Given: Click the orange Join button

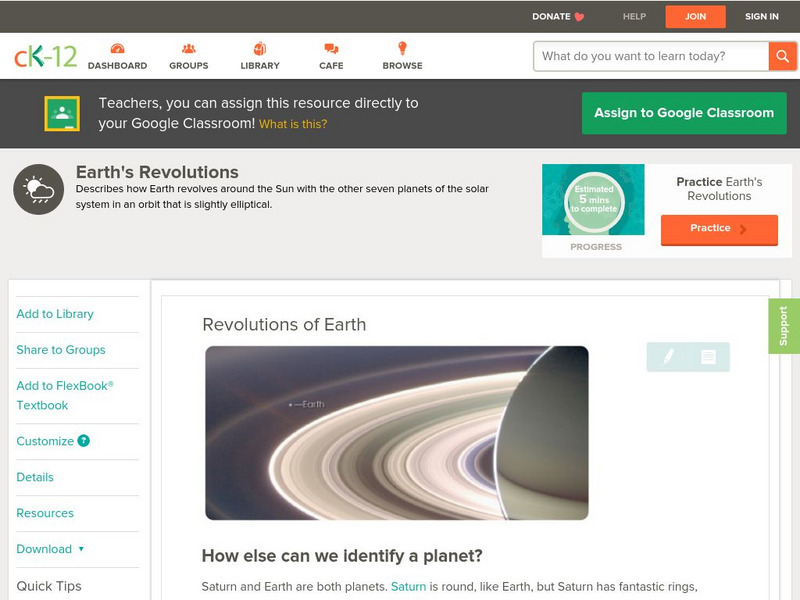Looking at the screenshot, I should (695, 16).
